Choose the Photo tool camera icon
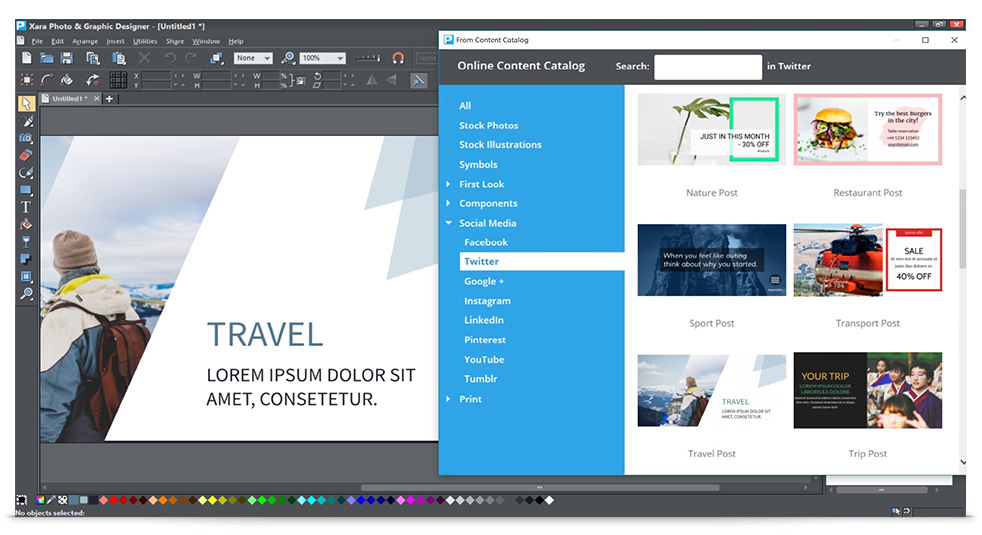The height and width of the screenshot is (535, 982). click(26, 138)
